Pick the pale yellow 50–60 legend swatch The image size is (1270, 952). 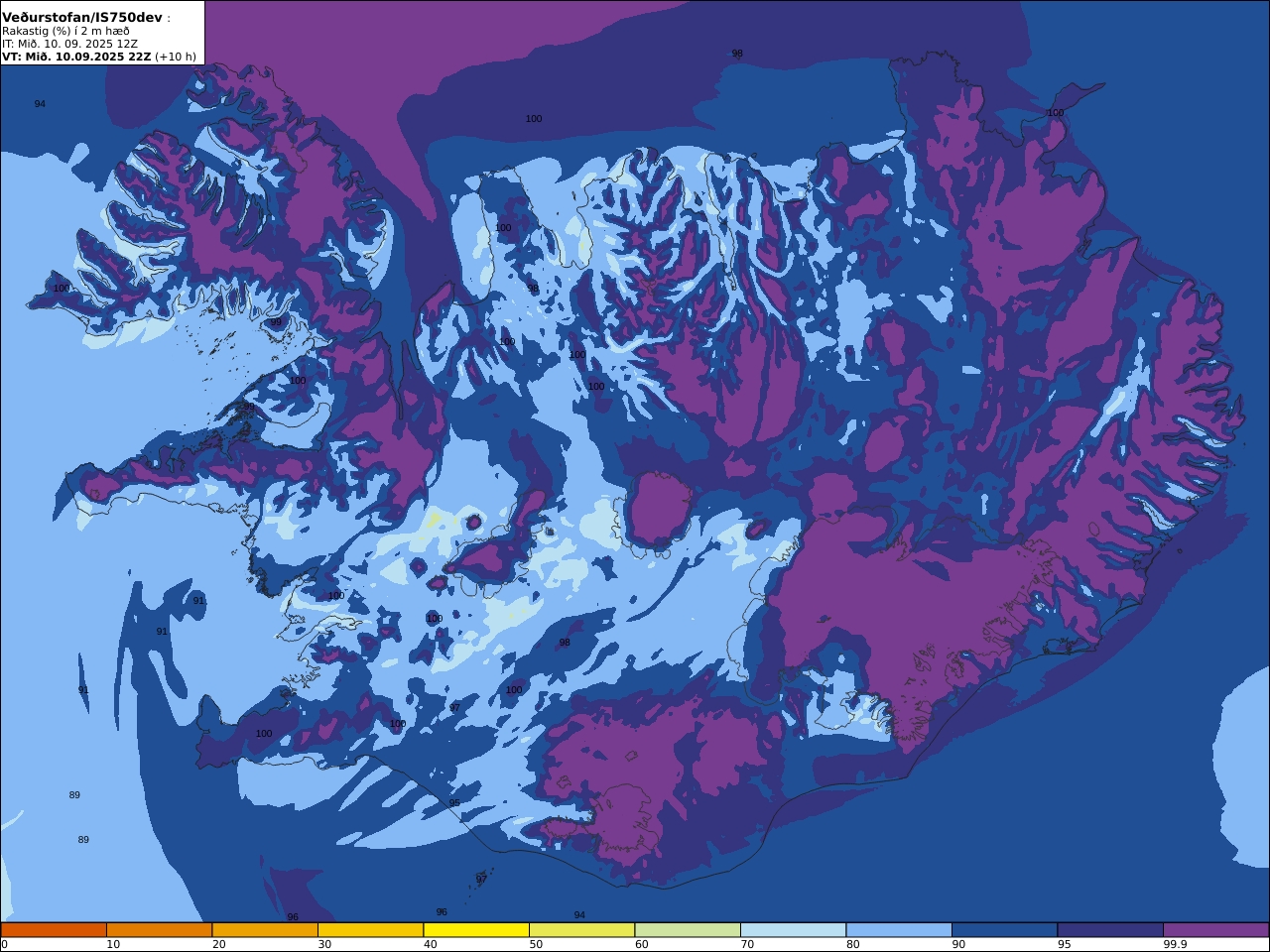(x=581, y=930)
